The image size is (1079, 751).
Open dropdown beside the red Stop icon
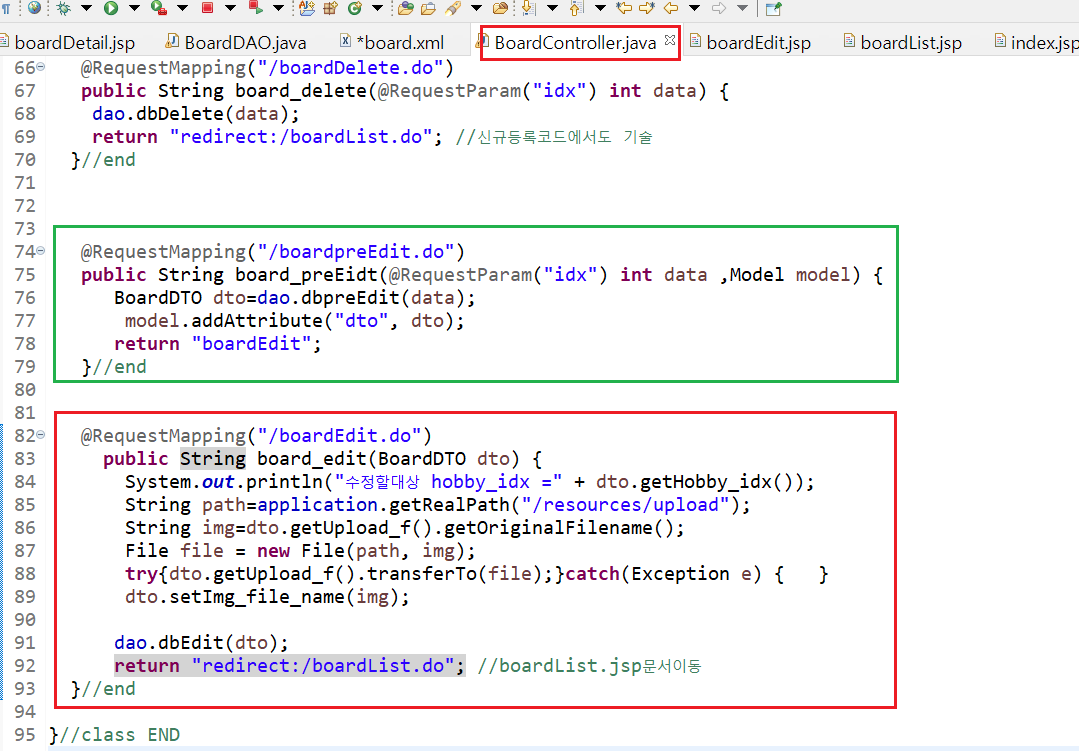(x=231, y=8)
